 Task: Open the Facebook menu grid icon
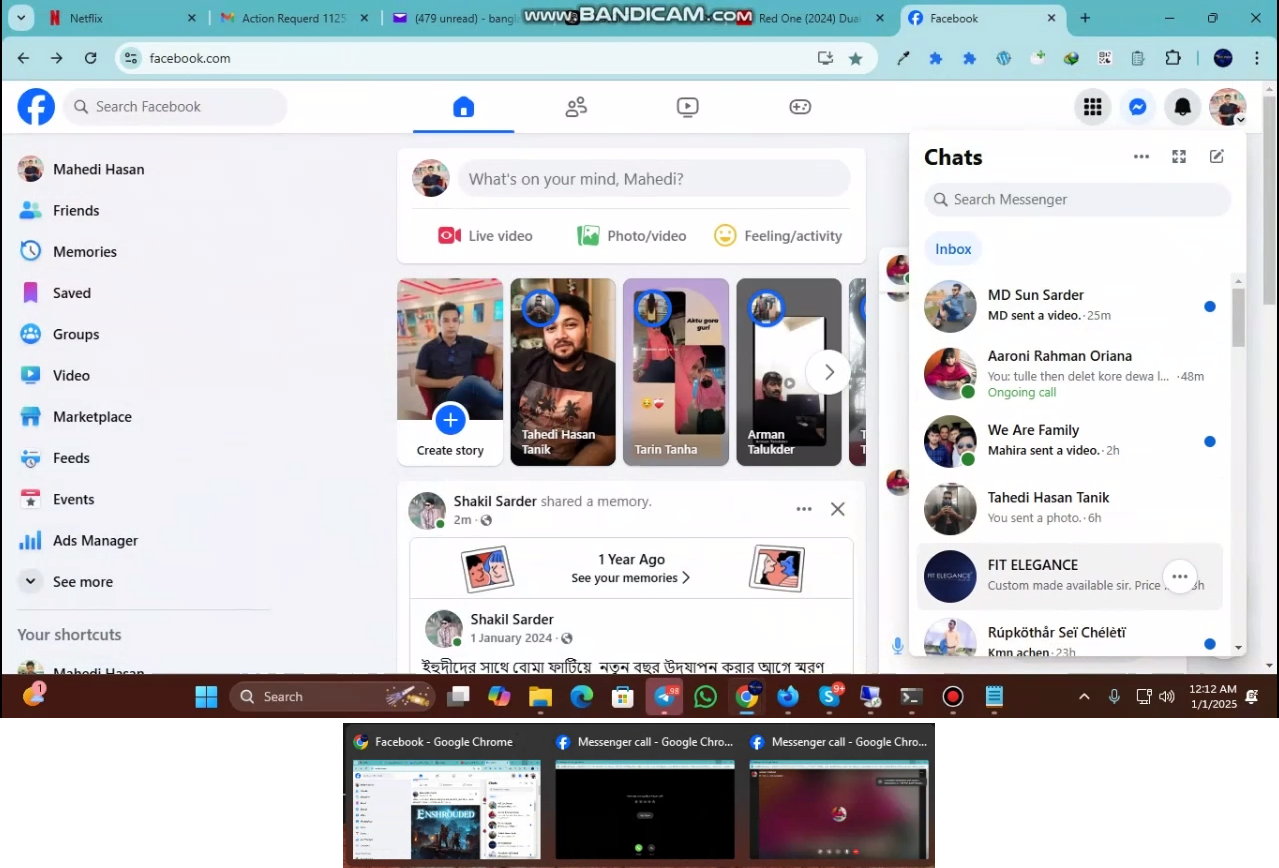(x=1092, y=107)
